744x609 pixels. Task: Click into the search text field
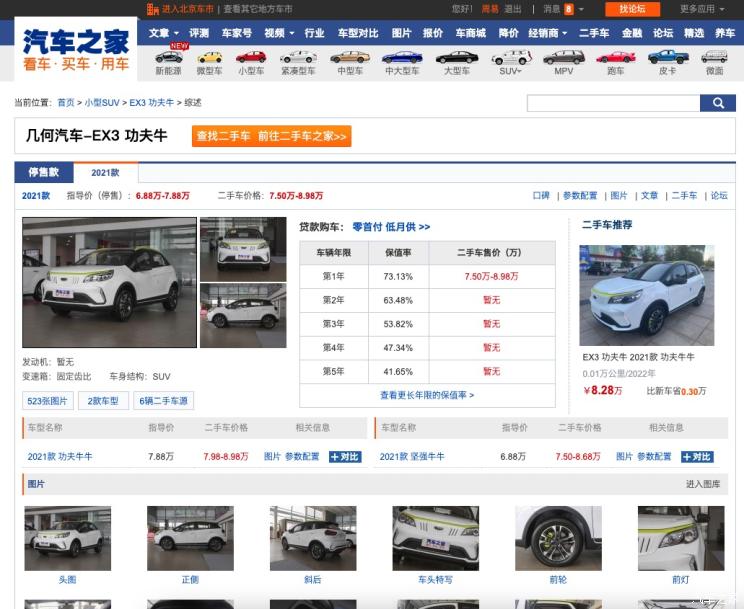pyautogui.click(x=612, y=103)
